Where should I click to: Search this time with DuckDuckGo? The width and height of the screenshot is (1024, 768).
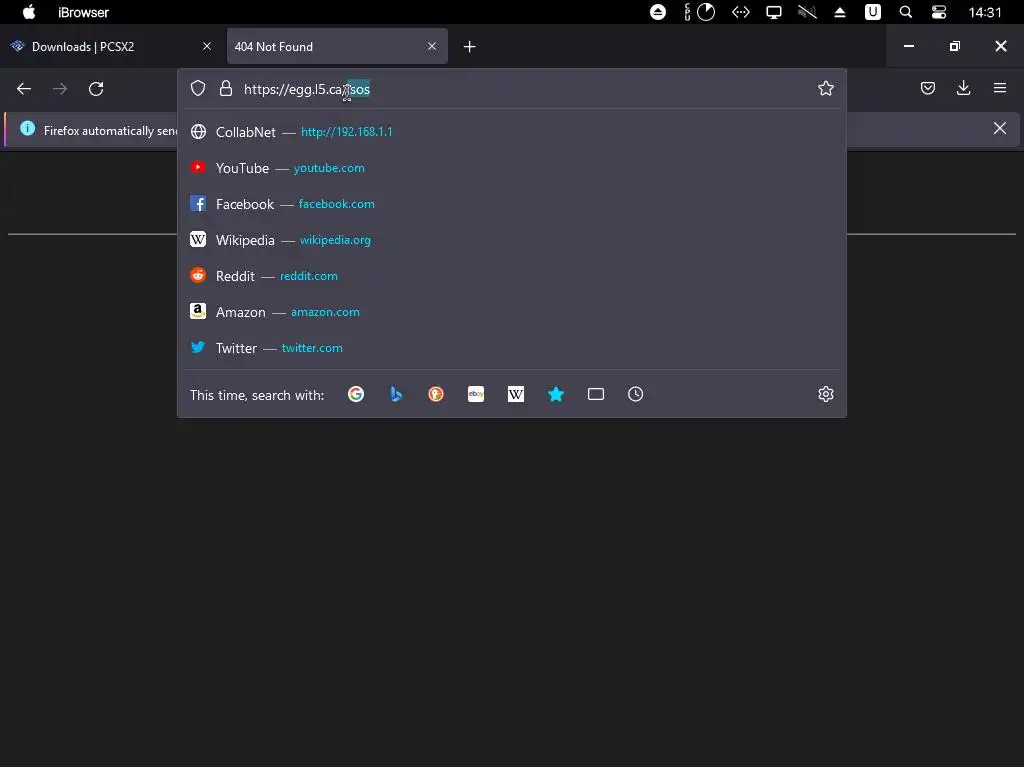click(436, 394)
